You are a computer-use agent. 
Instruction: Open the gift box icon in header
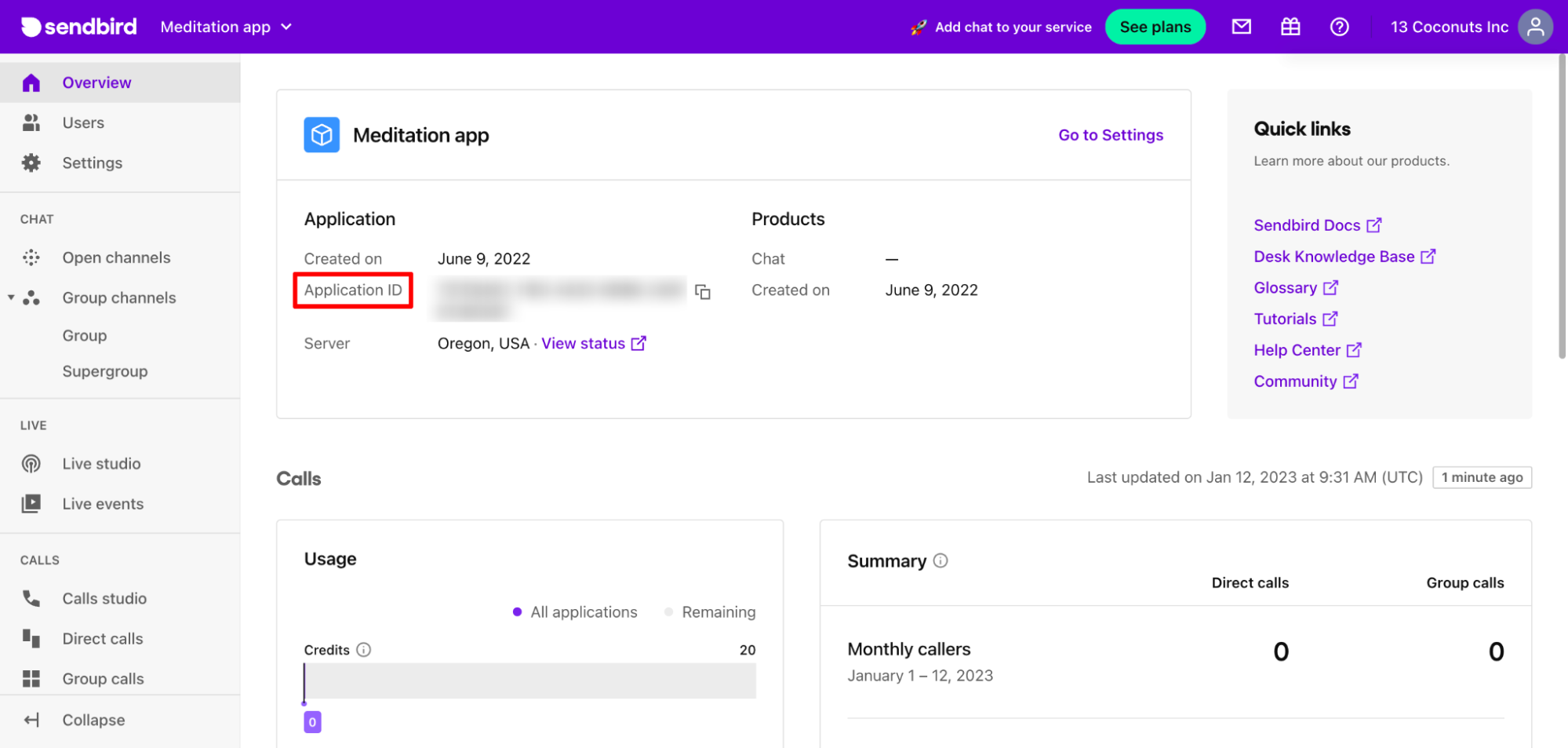[1290, 27]
